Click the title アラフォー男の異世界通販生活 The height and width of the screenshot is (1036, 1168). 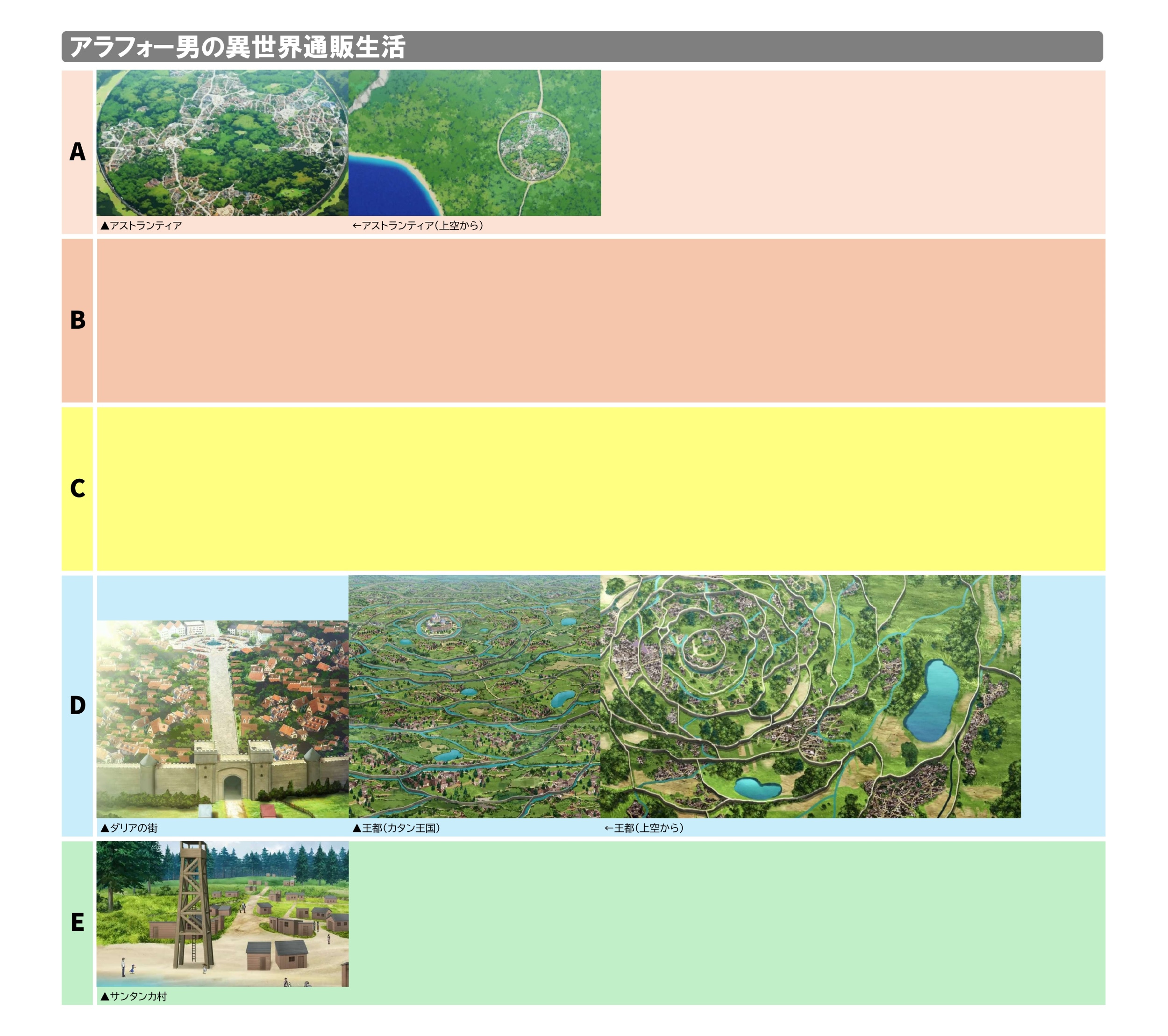(x=237, y=47)
